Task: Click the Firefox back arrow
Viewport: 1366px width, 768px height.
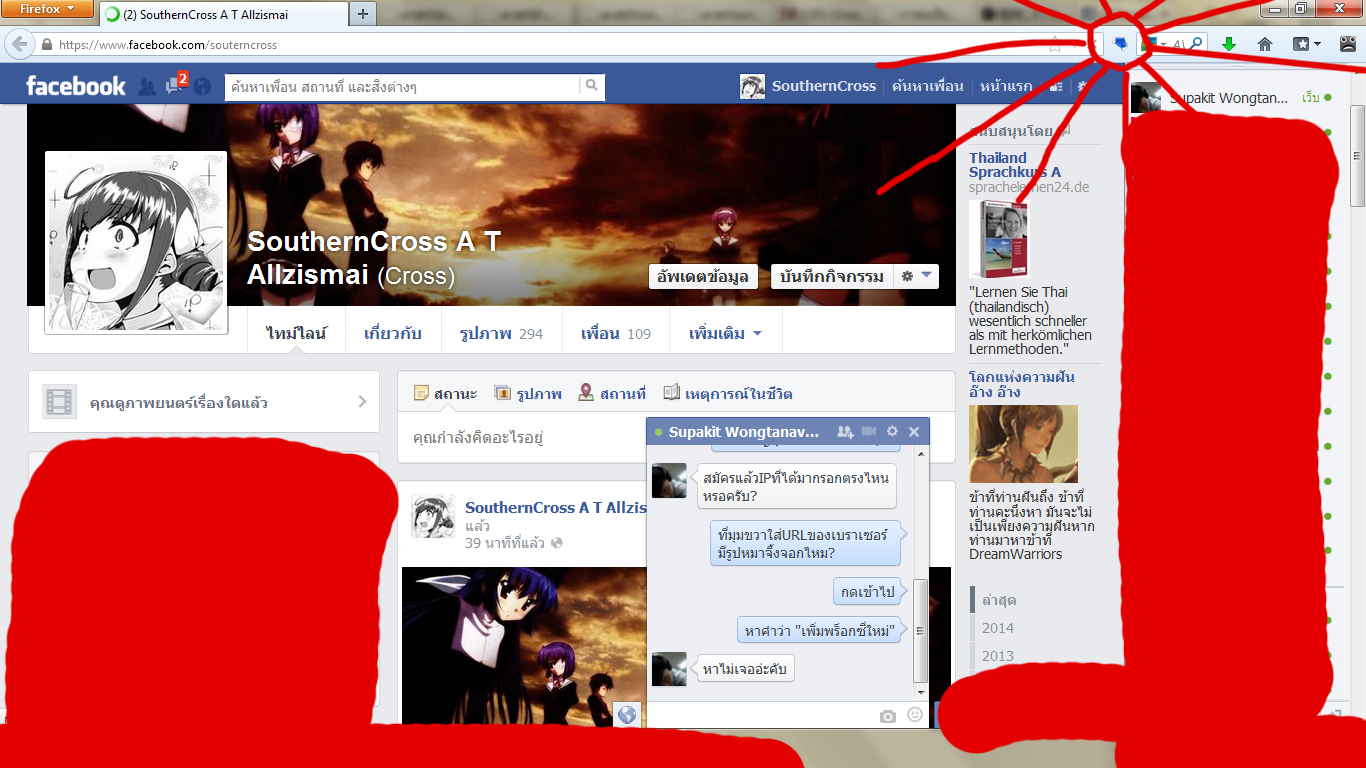Action: point(19,44)
